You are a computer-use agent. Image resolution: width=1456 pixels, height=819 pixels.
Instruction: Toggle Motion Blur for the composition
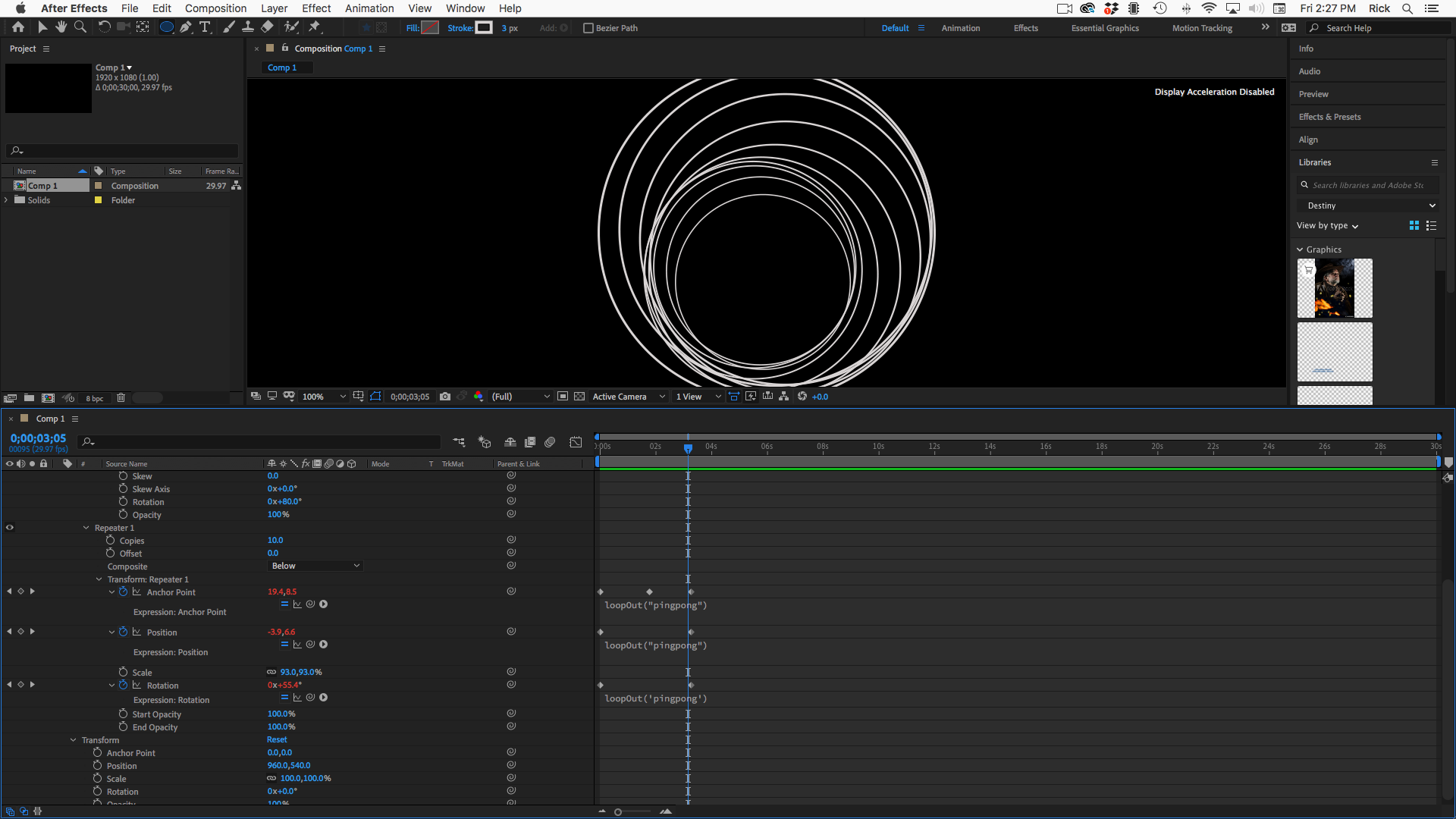pos(551,442)
